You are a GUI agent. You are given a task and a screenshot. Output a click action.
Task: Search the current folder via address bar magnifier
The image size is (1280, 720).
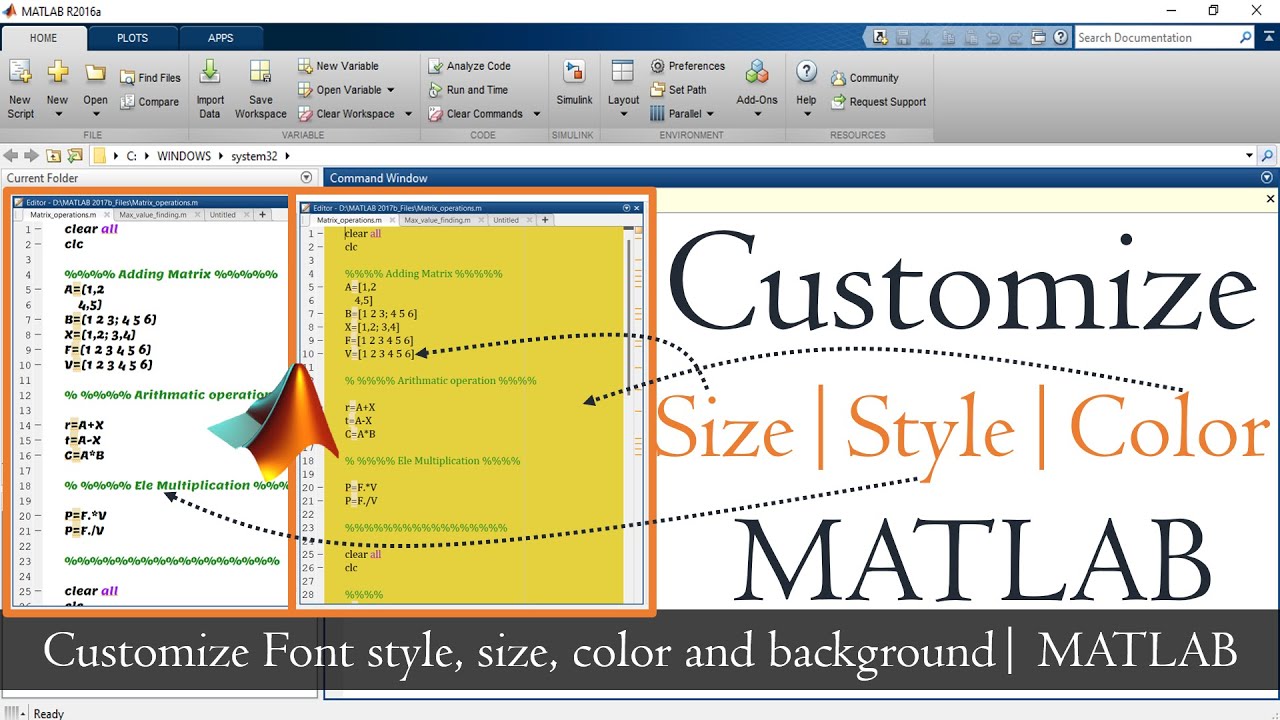point(1268,156)
